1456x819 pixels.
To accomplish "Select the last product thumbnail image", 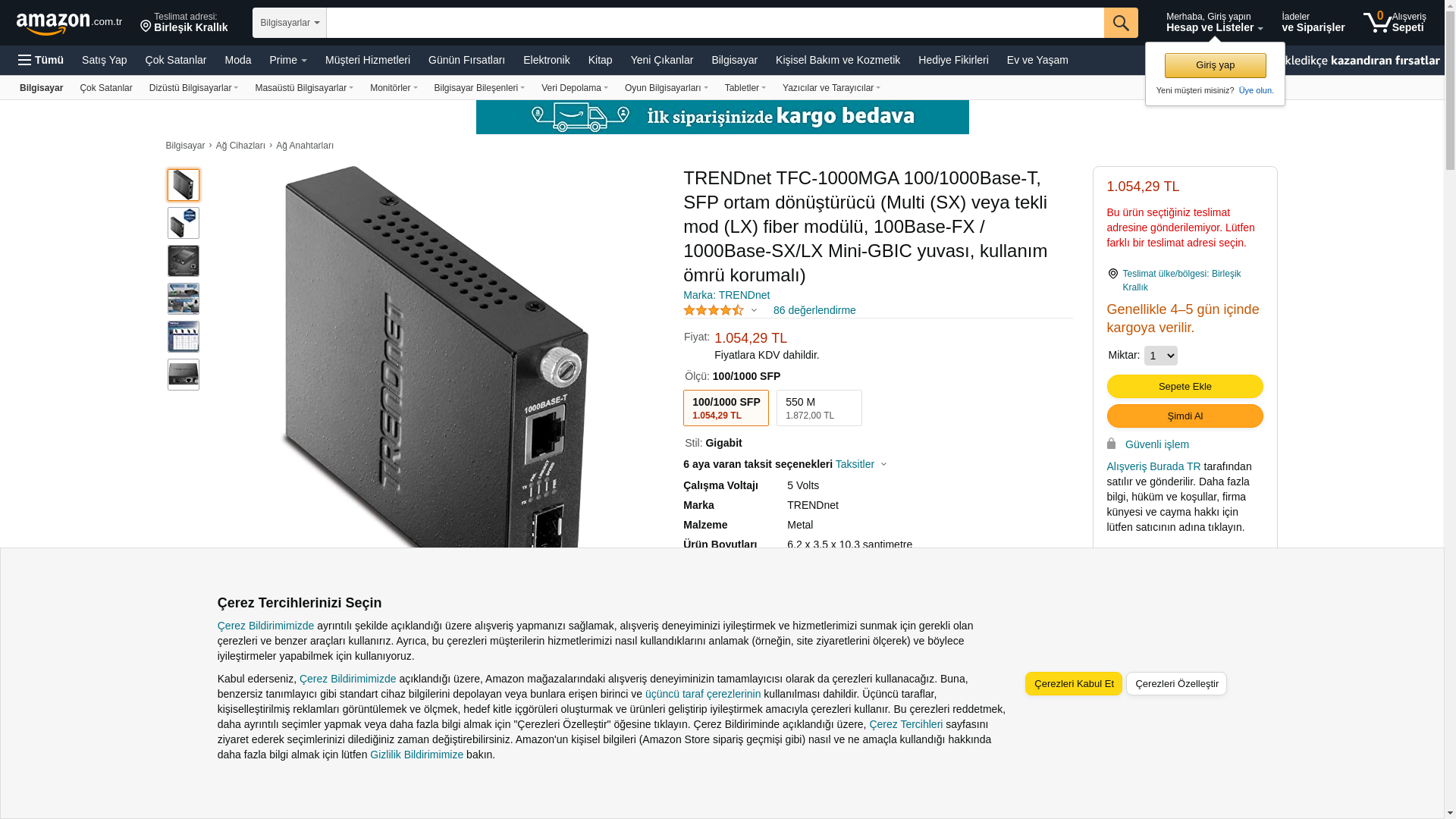I will click(184, 375).
